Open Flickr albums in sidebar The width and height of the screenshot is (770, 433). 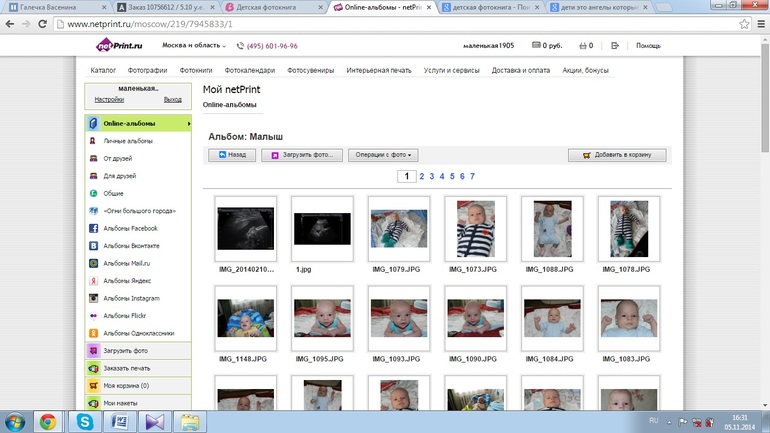pyautogui.click(x=126, y=315)
